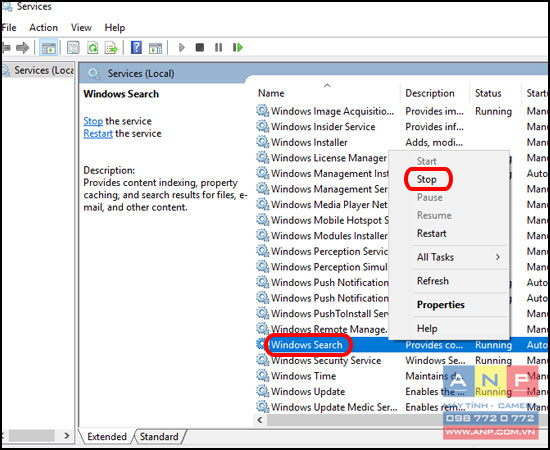Click gear icon beside Windows License Manager
The image size is (550, 450).
tap(262, 157)
